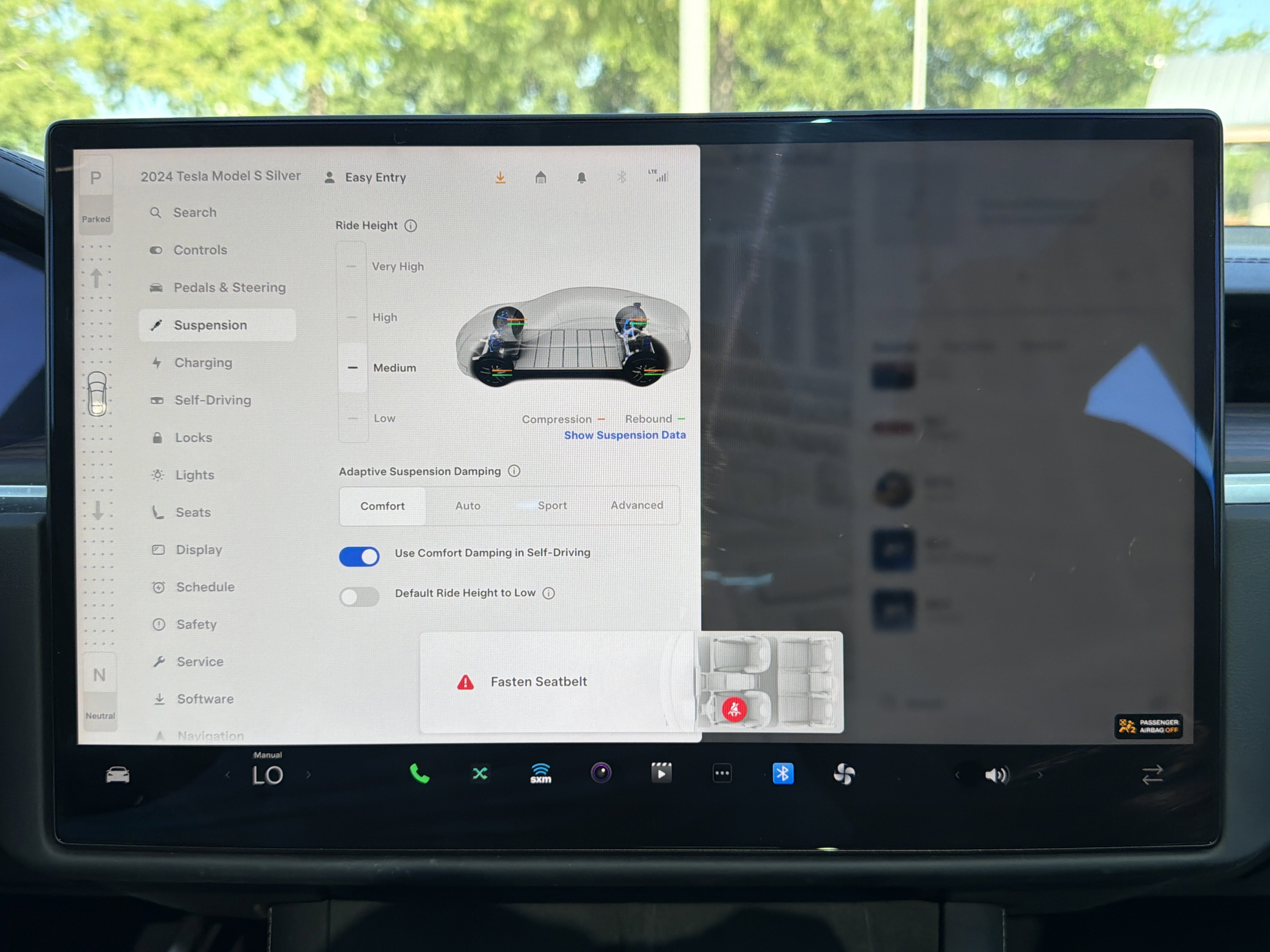Open Pedals & Steering settings

coord(218,287)
